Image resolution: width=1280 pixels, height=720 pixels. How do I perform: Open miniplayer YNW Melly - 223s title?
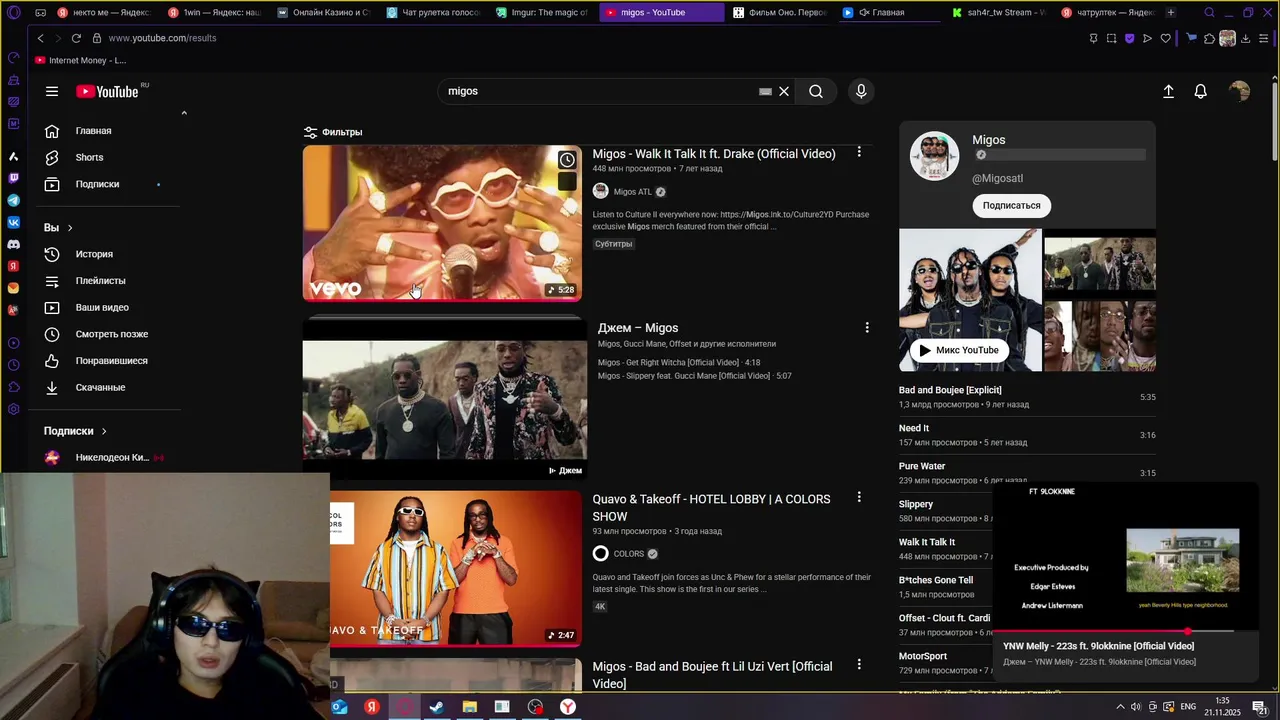coord(1098,646)
